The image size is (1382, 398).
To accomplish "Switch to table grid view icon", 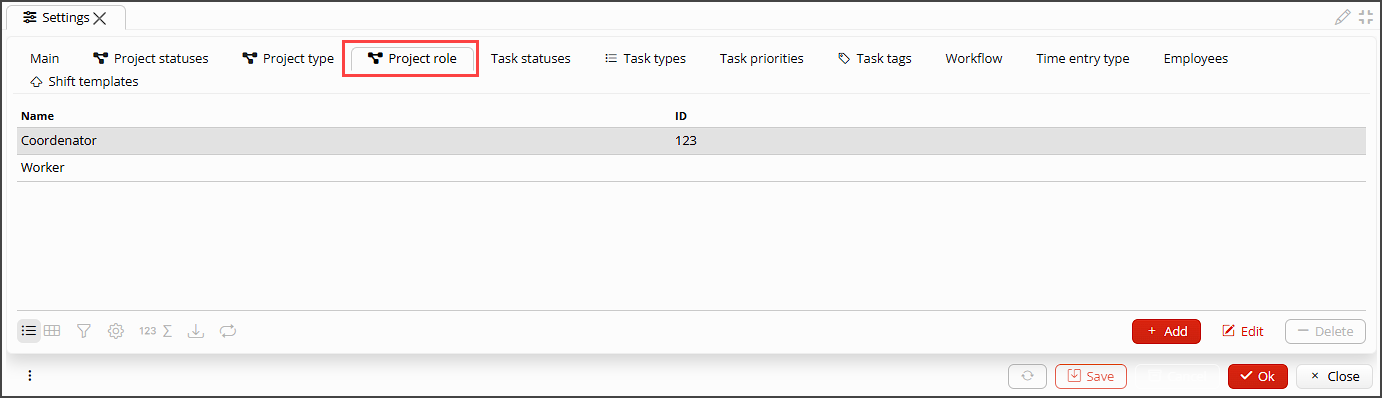I will [x=53, y=331].
